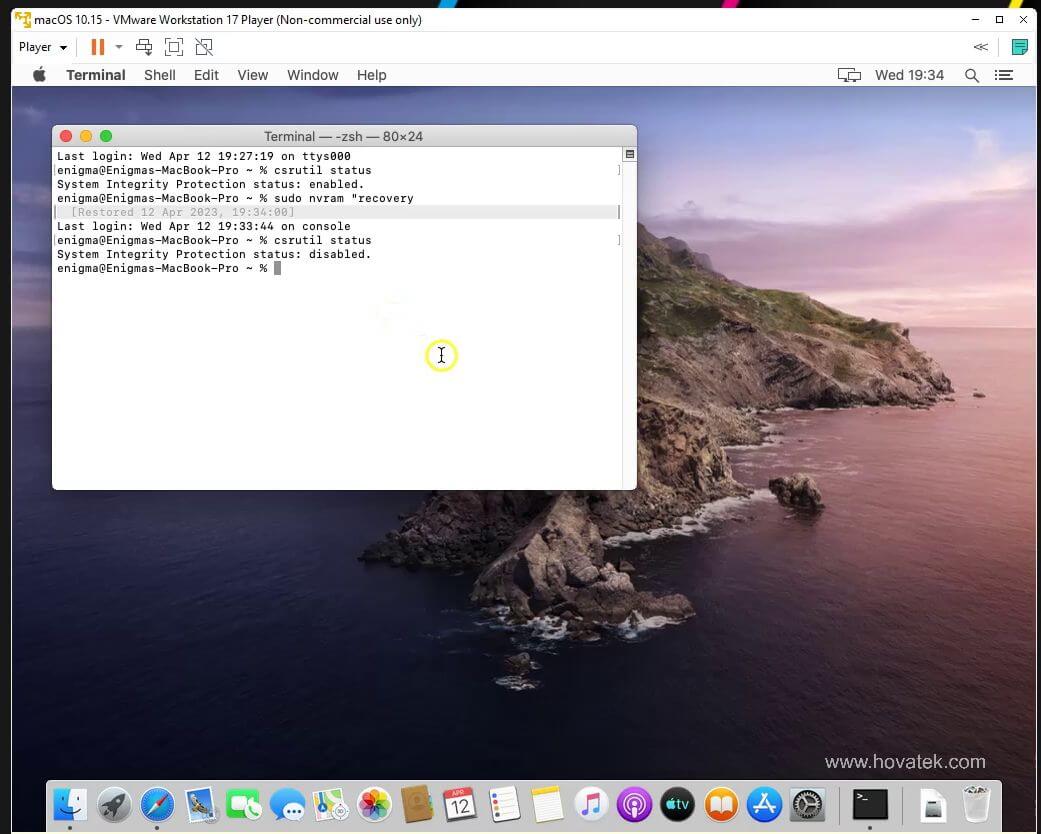1041x834 pixels.
Task: Open Safari from the Dock
Action: point(157,805)
